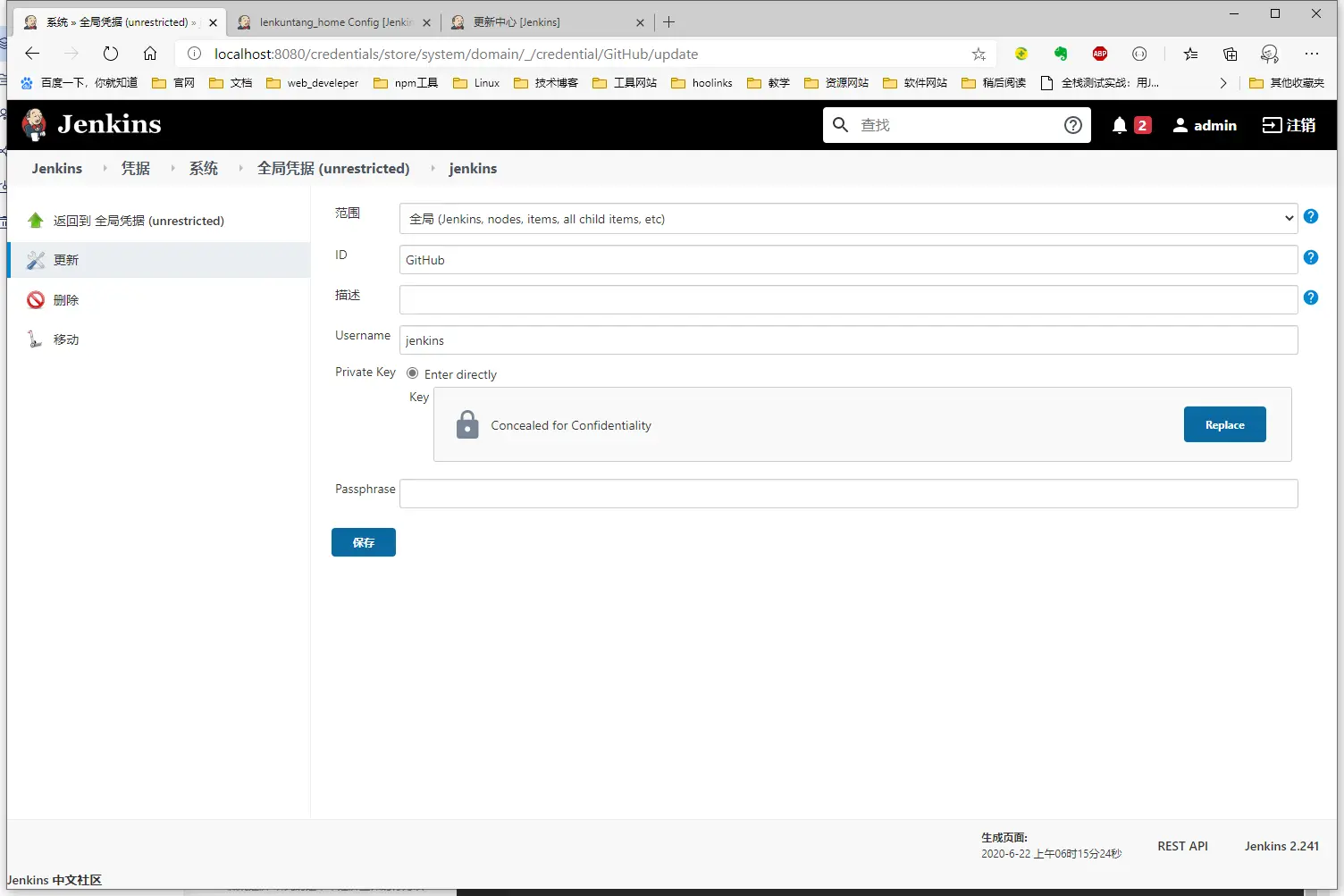Click the 保存 save button
The width and height of the screenshot is (1344, 896).
(363, 542)
